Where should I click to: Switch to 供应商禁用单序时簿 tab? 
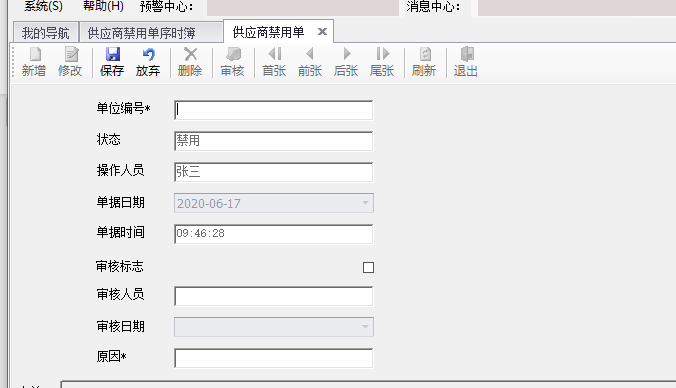pos(142,33)
